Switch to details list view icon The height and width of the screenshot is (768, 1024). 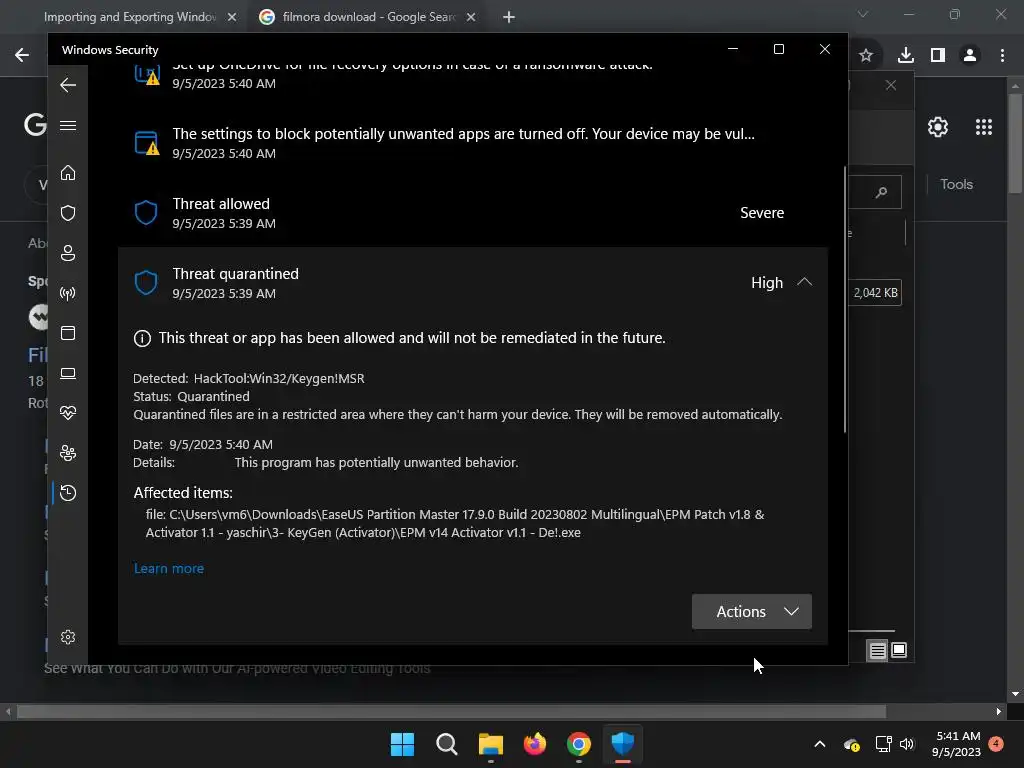(x=878, y=650)
